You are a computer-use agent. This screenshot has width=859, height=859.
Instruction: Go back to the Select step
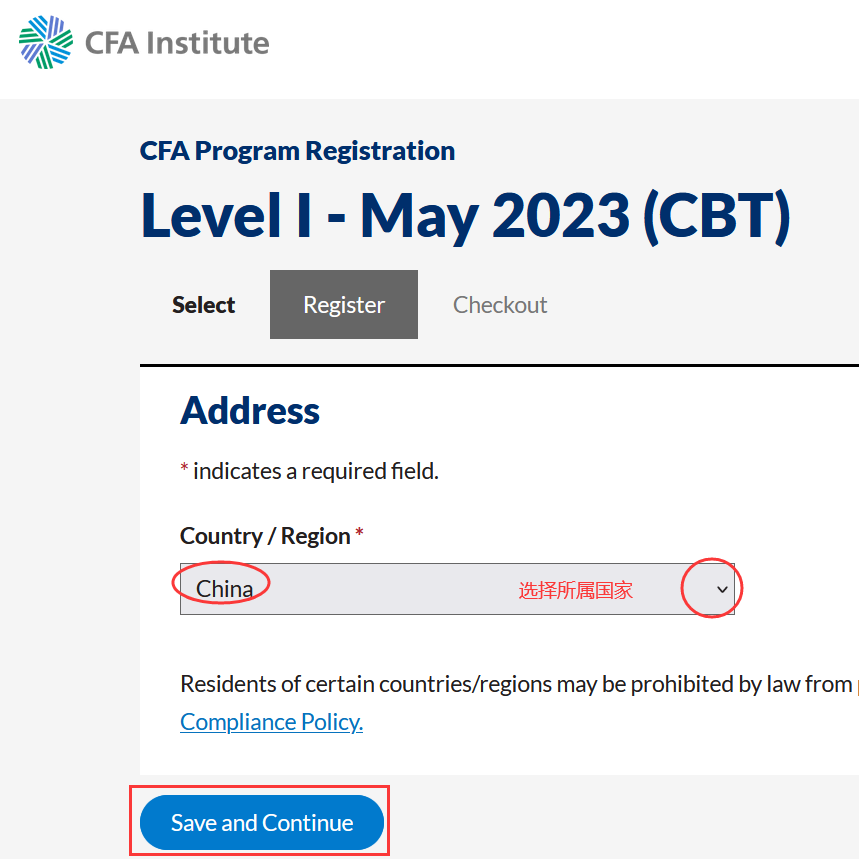click(x=203, y=305)
